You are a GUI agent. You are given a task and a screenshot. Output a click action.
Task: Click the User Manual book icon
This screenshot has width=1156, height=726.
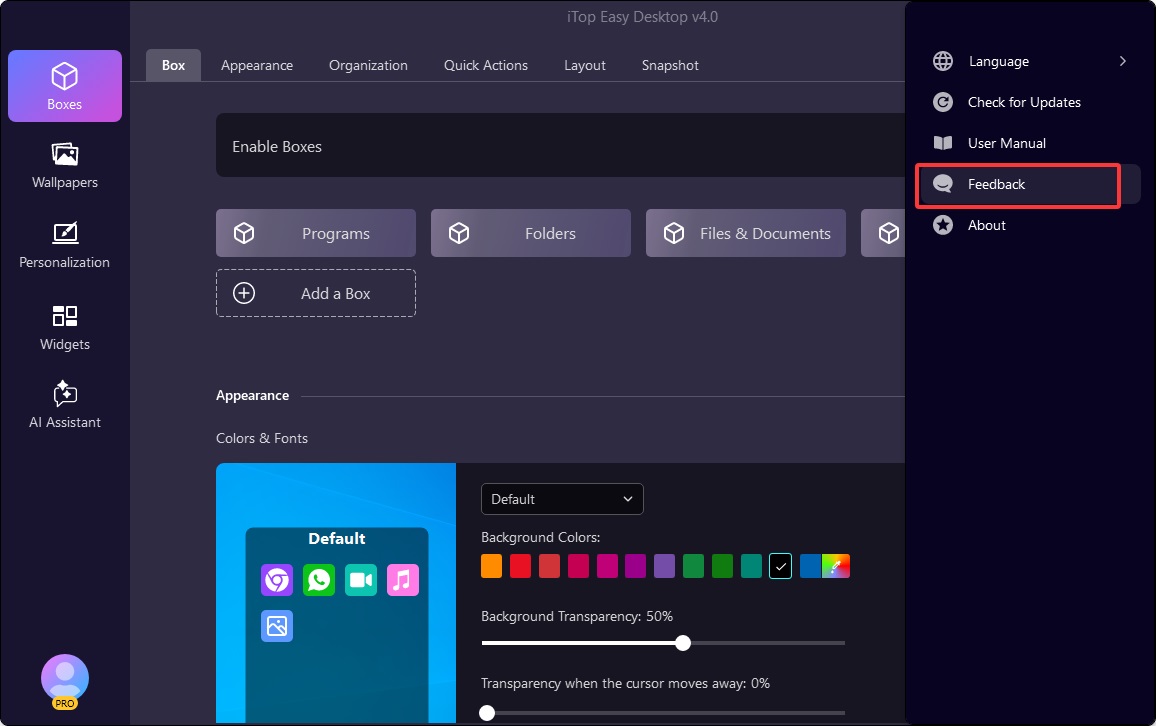point(943,143)
